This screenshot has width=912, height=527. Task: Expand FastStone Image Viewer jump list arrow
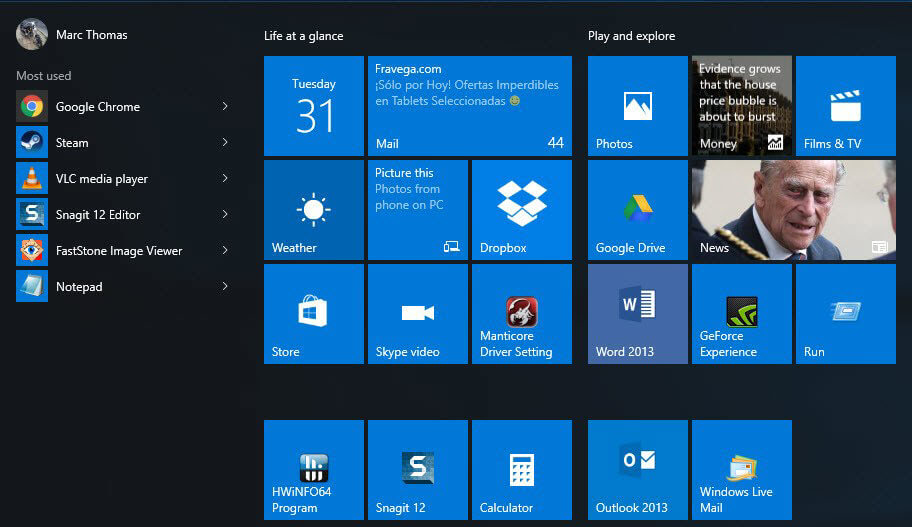225,251
